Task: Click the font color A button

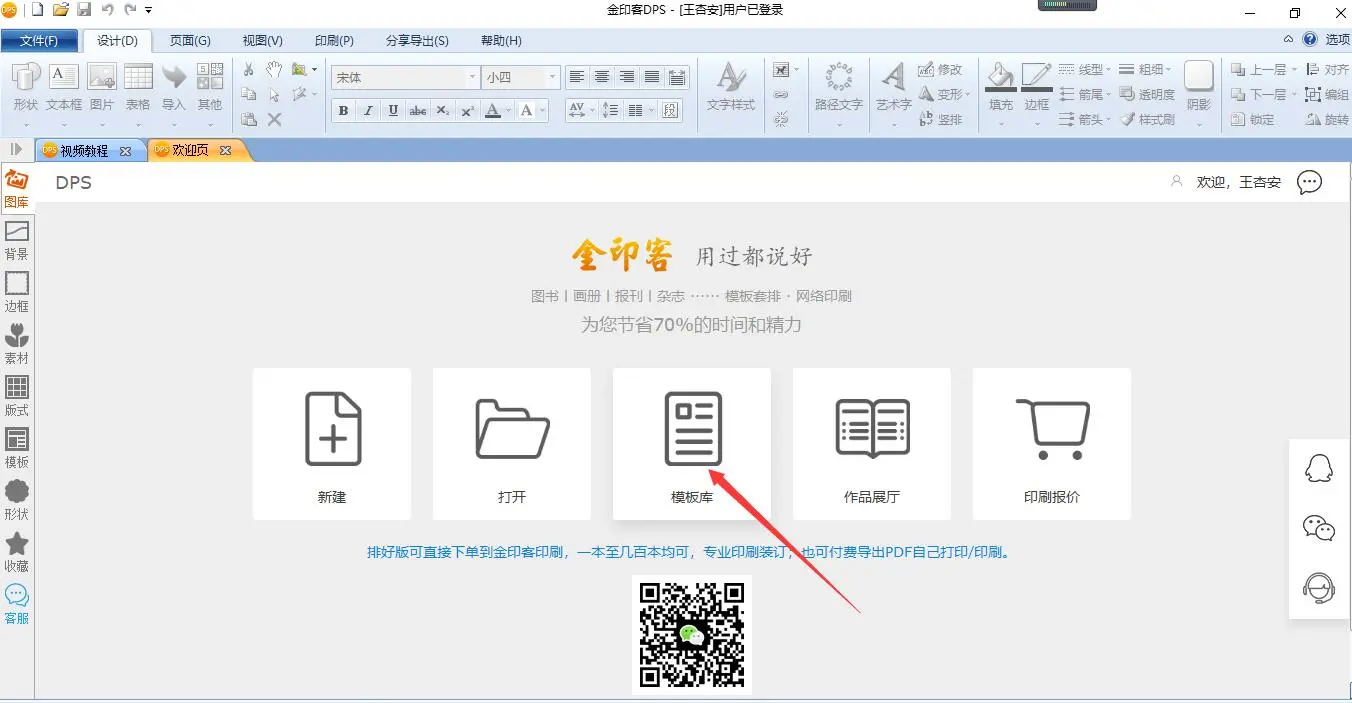Action: [492, 110]
